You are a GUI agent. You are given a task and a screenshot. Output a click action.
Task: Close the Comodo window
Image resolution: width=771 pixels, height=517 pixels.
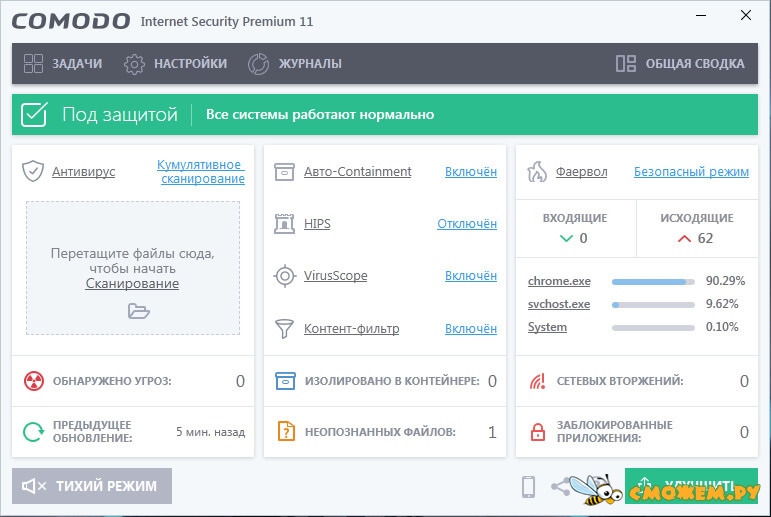(746, 16)
